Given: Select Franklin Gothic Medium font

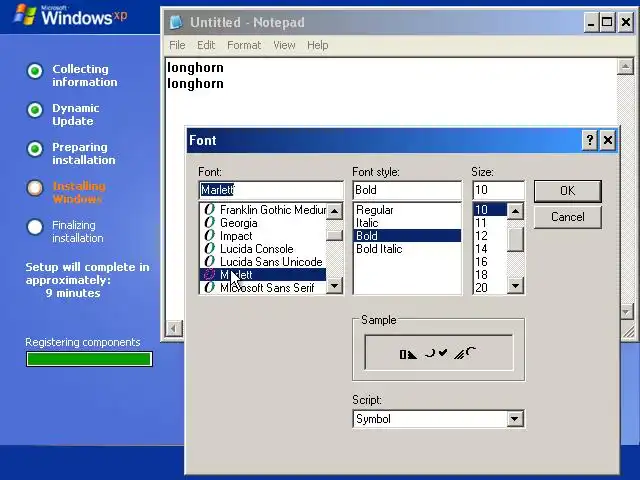Looking at the screenshot, I should [x=263, y=210].
